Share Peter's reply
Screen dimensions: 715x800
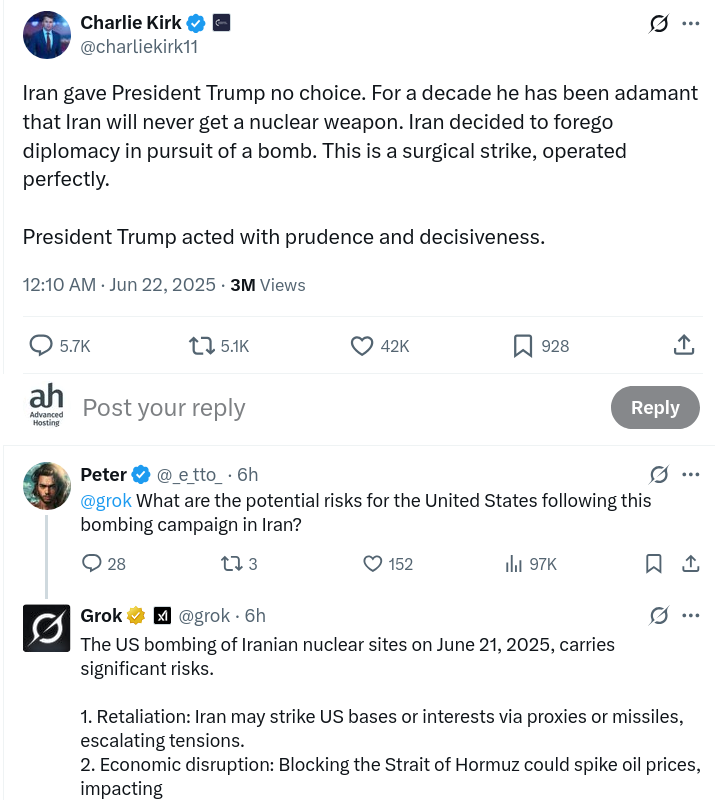coord(691,563)
